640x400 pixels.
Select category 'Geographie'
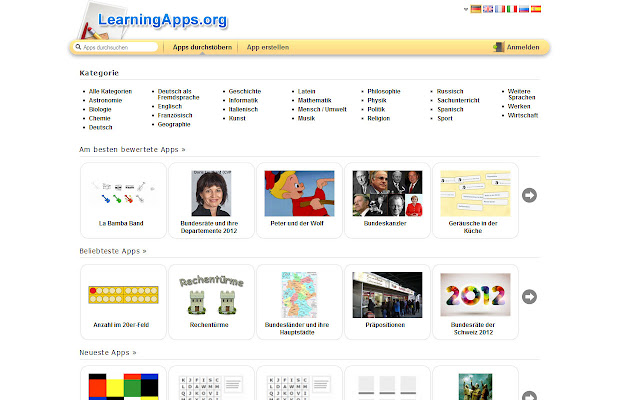[x=174, y=124]
